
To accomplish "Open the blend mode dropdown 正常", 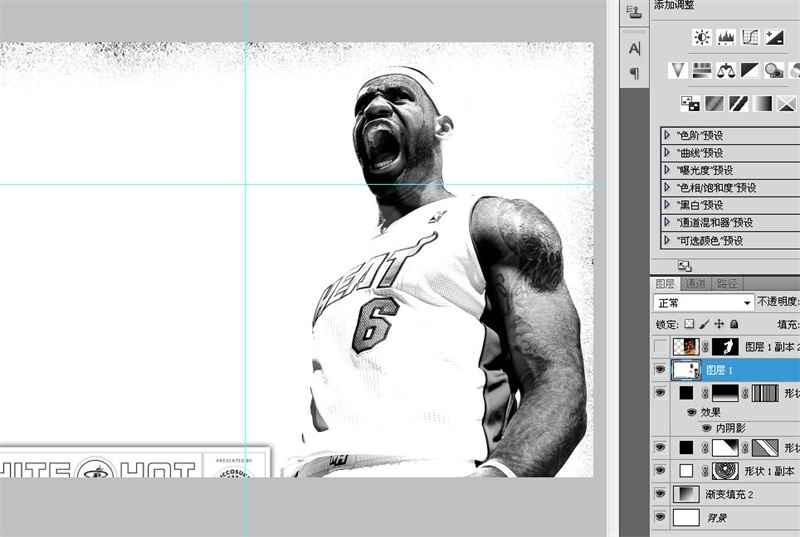I will pyautogui.click(x=703, y=302).
